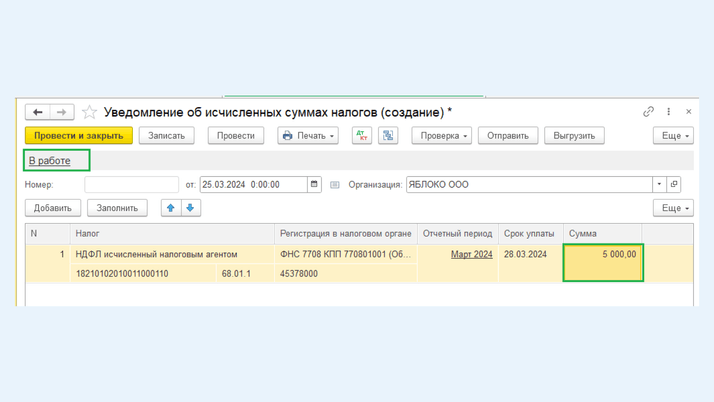Show Дт/Кт postings icon
Viewport: 714px width, 402px height.
362,136
